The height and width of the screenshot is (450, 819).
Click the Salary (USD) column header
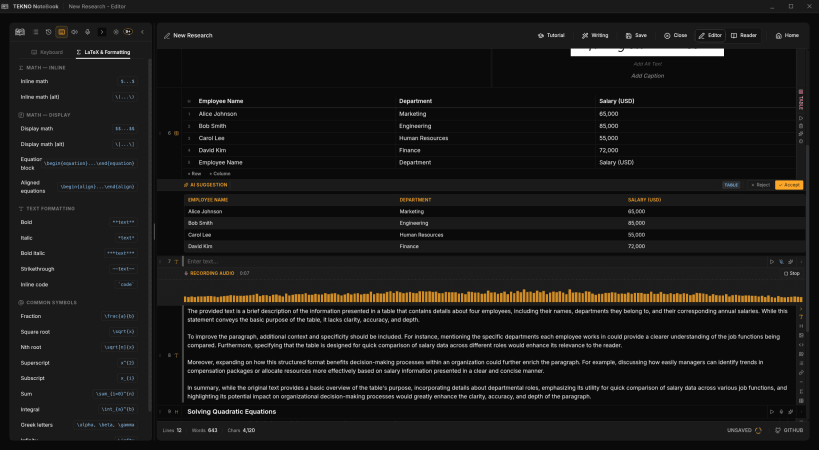[616, 101]
